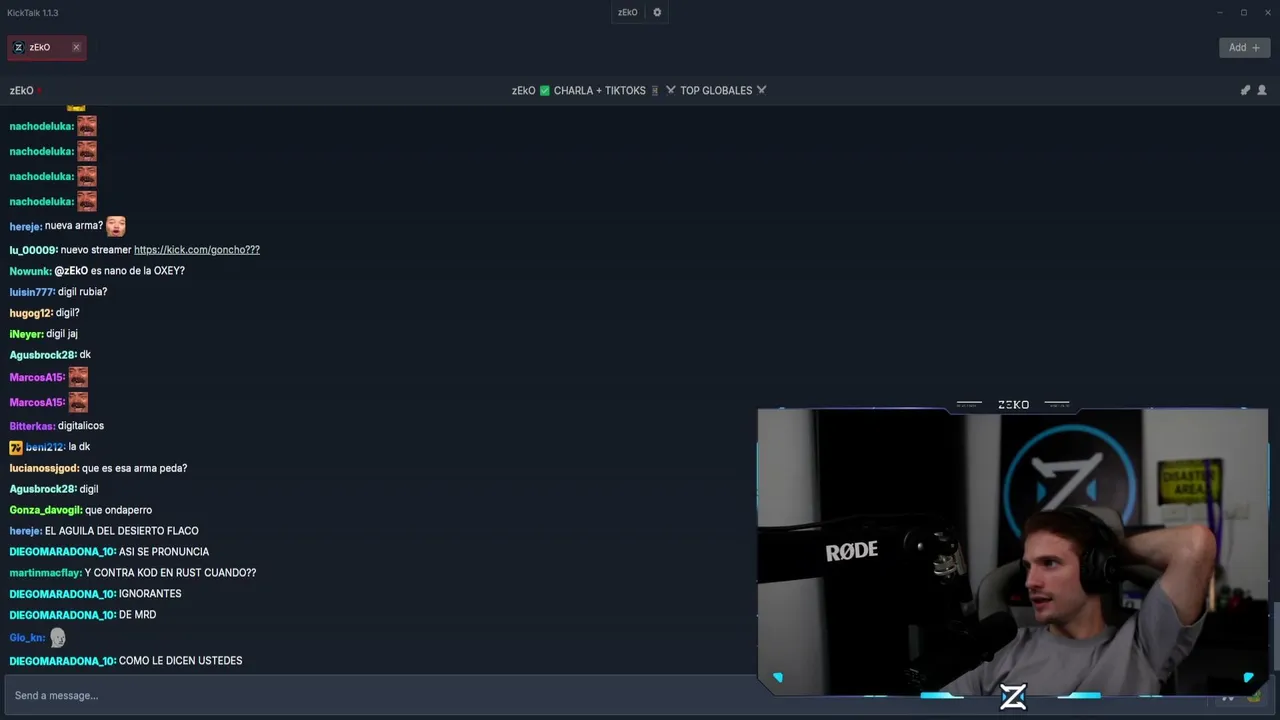Screen dimensions: 1280x720
Task: Open profile of username iNeyer
Action: [x=27, y=334]
